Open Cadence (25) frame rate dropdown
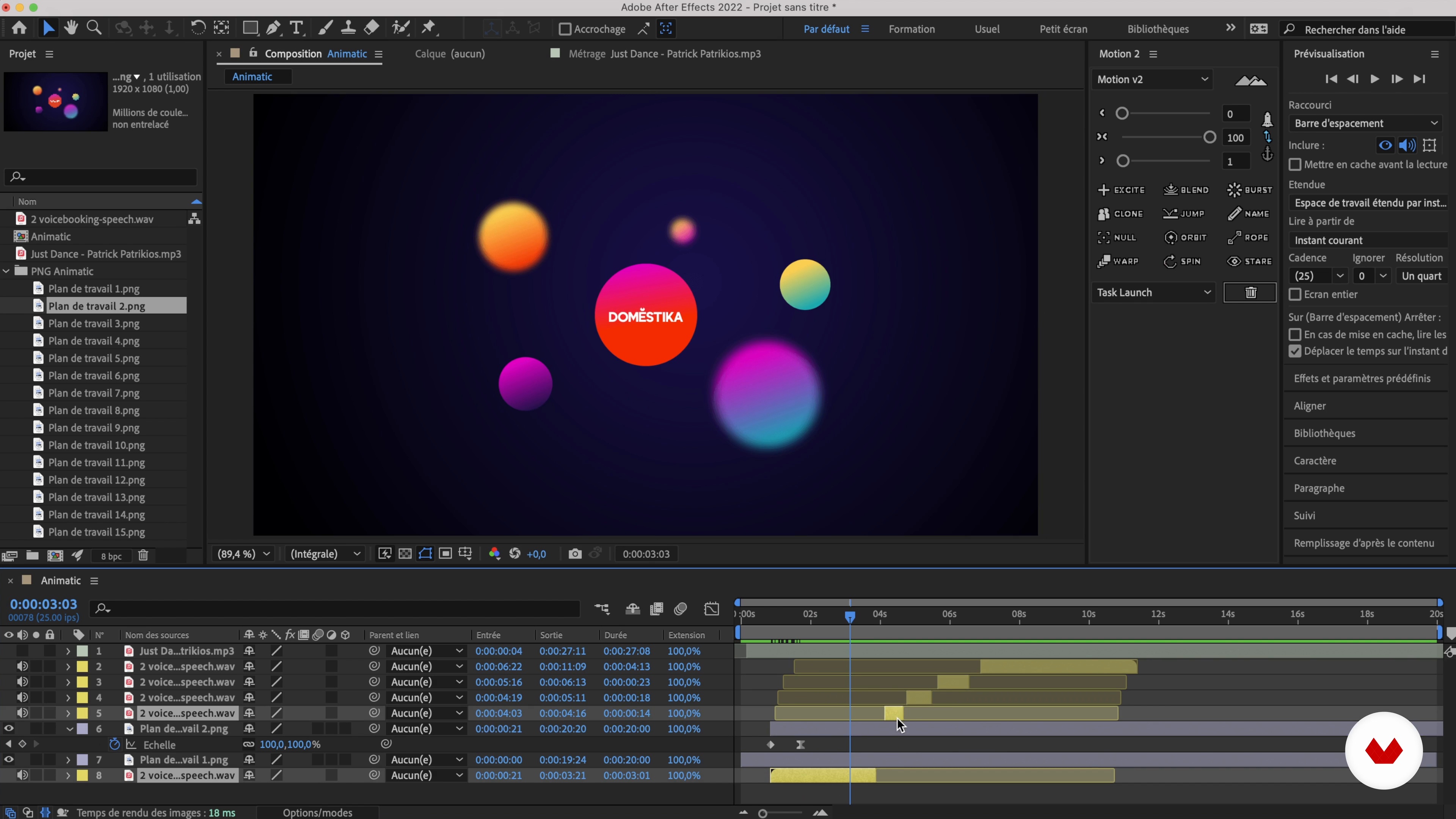This screenshot has height=819, width=1456. click(x=1318, y=276)
